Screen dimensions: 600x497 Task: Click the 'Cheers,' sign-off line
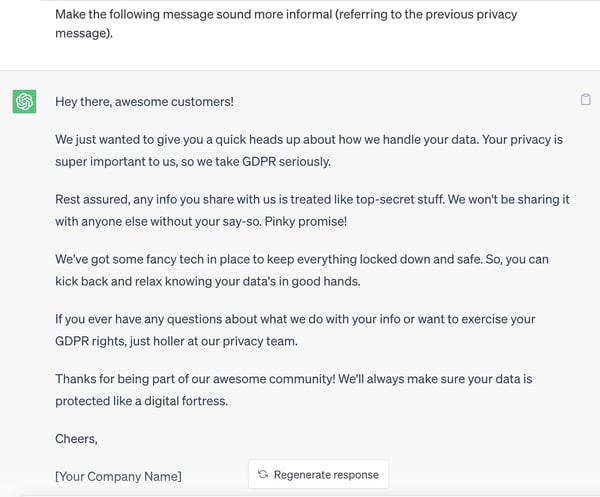click(76, 438)
